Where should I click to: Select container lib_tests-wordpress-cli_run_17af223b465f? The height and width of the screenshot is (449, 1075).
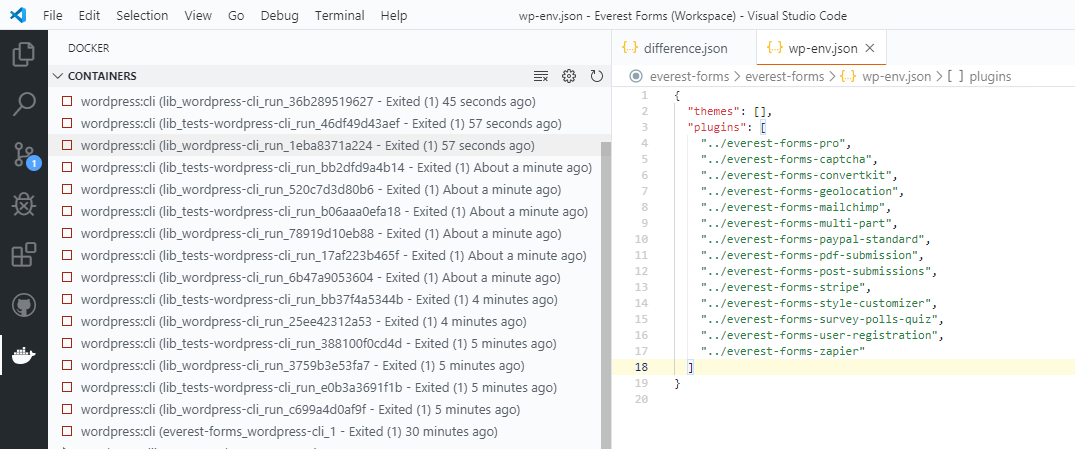tap(324, 255)
